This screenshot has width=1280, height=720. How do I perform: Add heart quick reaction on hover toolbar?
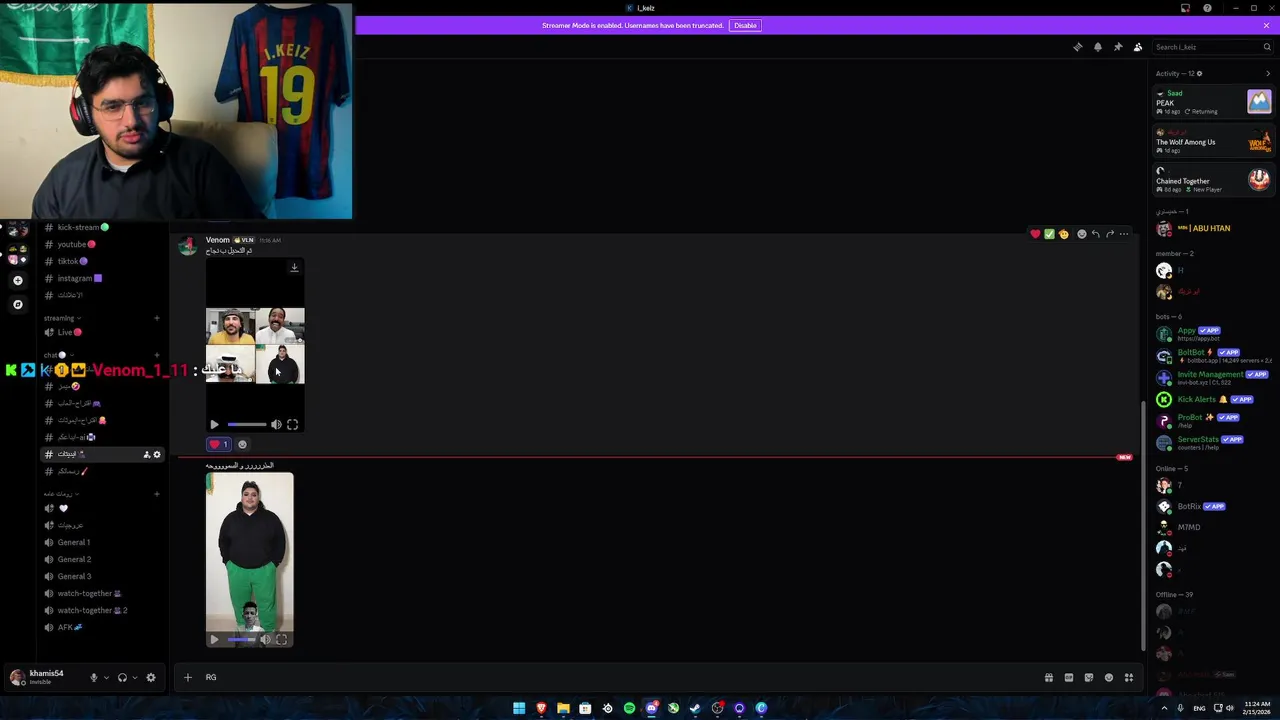1035,234
